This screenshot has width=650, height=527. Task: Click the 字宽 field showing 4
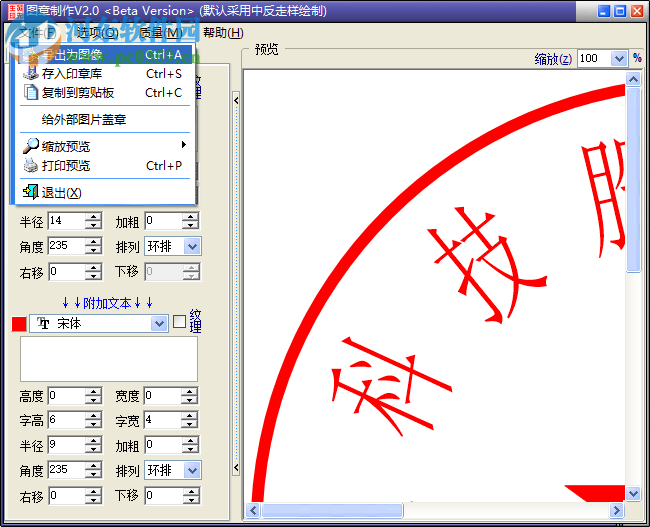(x=163, y=420)
